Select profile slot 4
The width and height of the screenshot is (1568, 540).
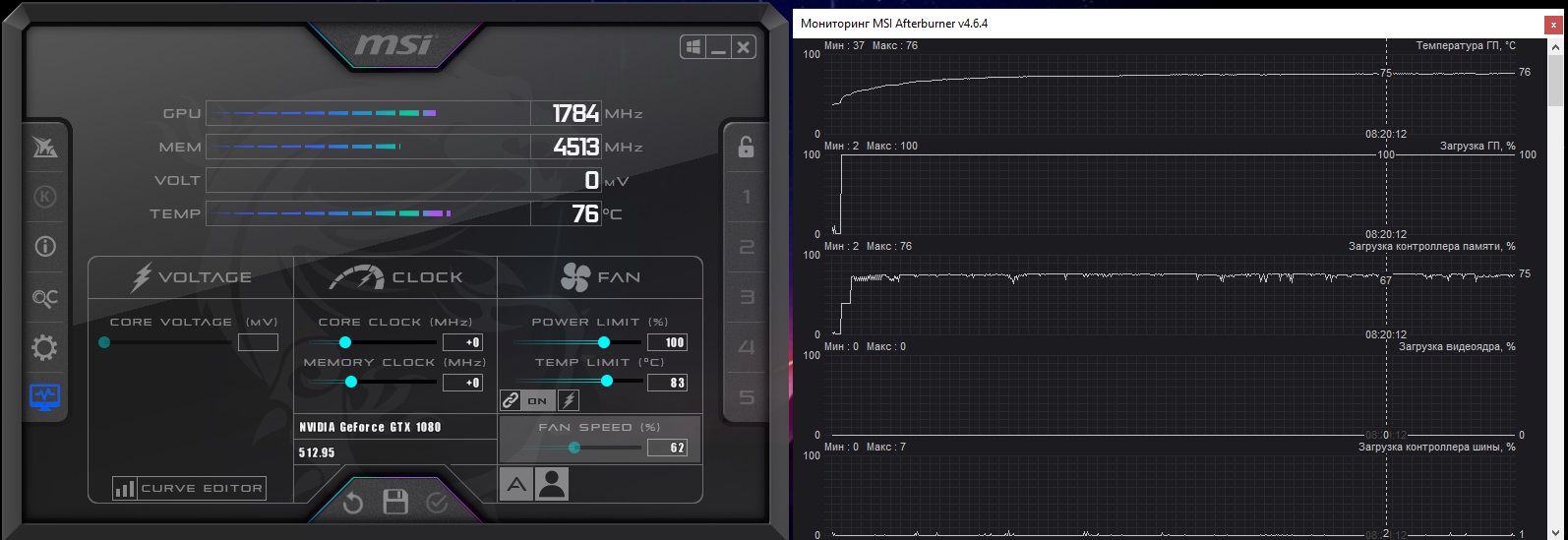(746, 347)
